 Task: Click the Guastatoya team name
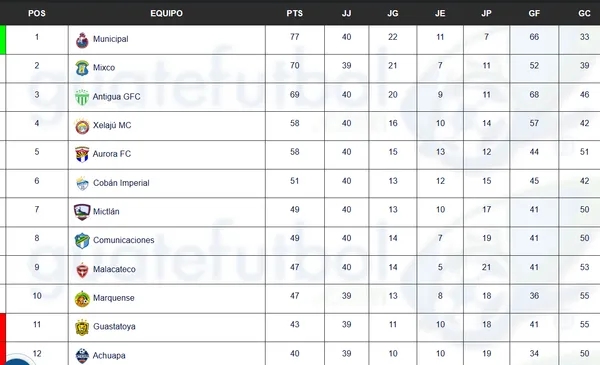[114, 326]
